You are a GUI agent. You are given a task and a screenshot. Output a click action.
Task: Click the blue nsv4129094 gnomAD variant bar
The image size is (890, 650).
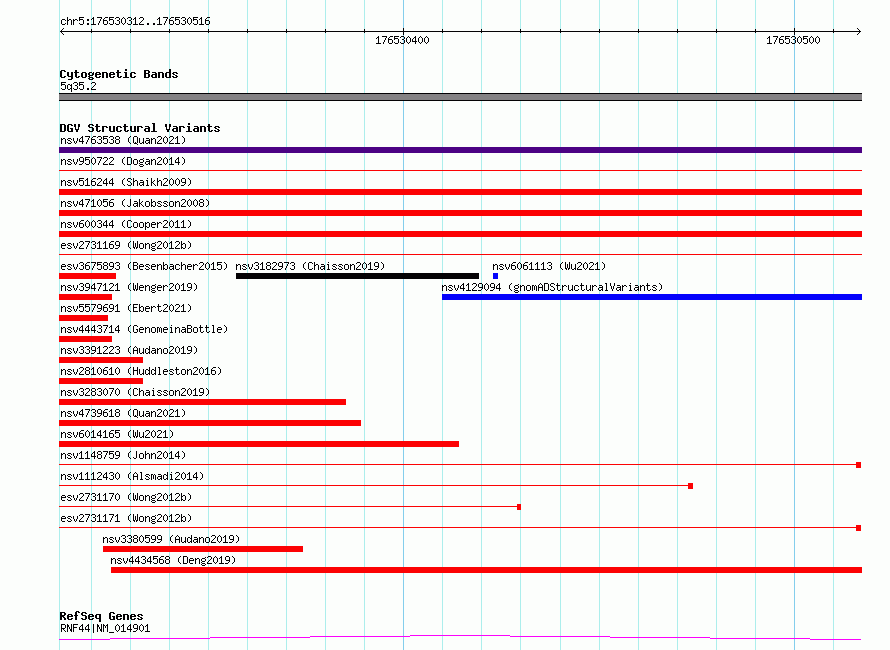(652, 297)
